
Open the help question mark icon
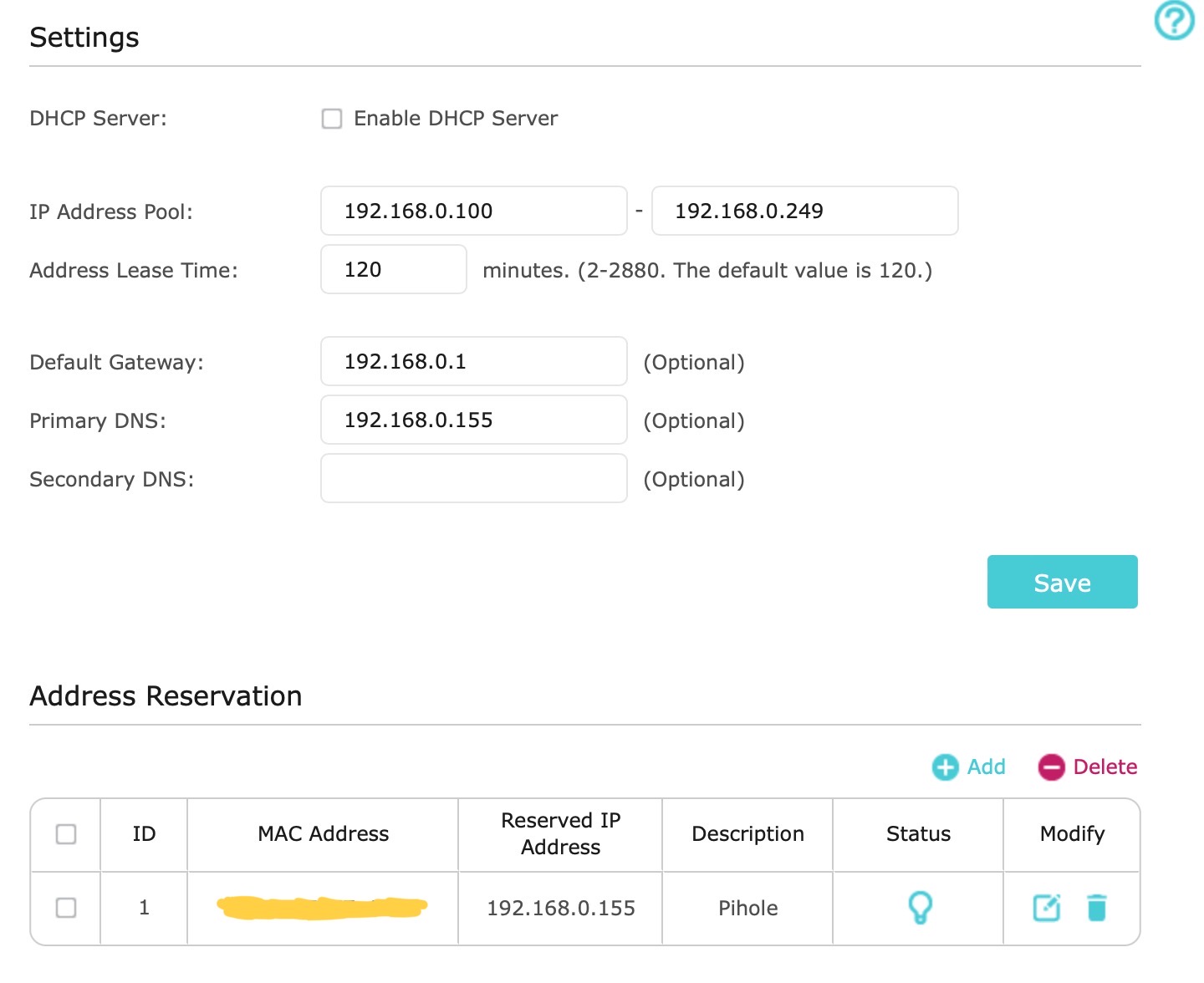[1174, 20]
